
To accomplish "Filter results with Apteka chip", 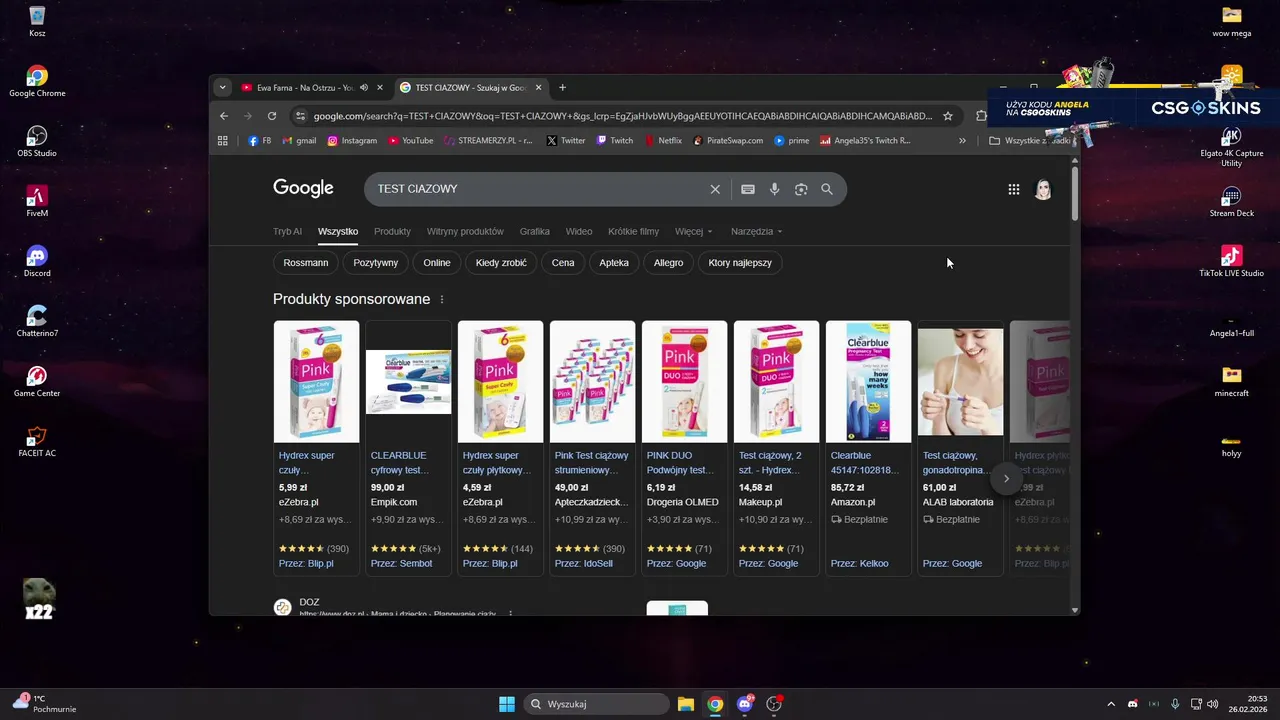I will 614,263.
